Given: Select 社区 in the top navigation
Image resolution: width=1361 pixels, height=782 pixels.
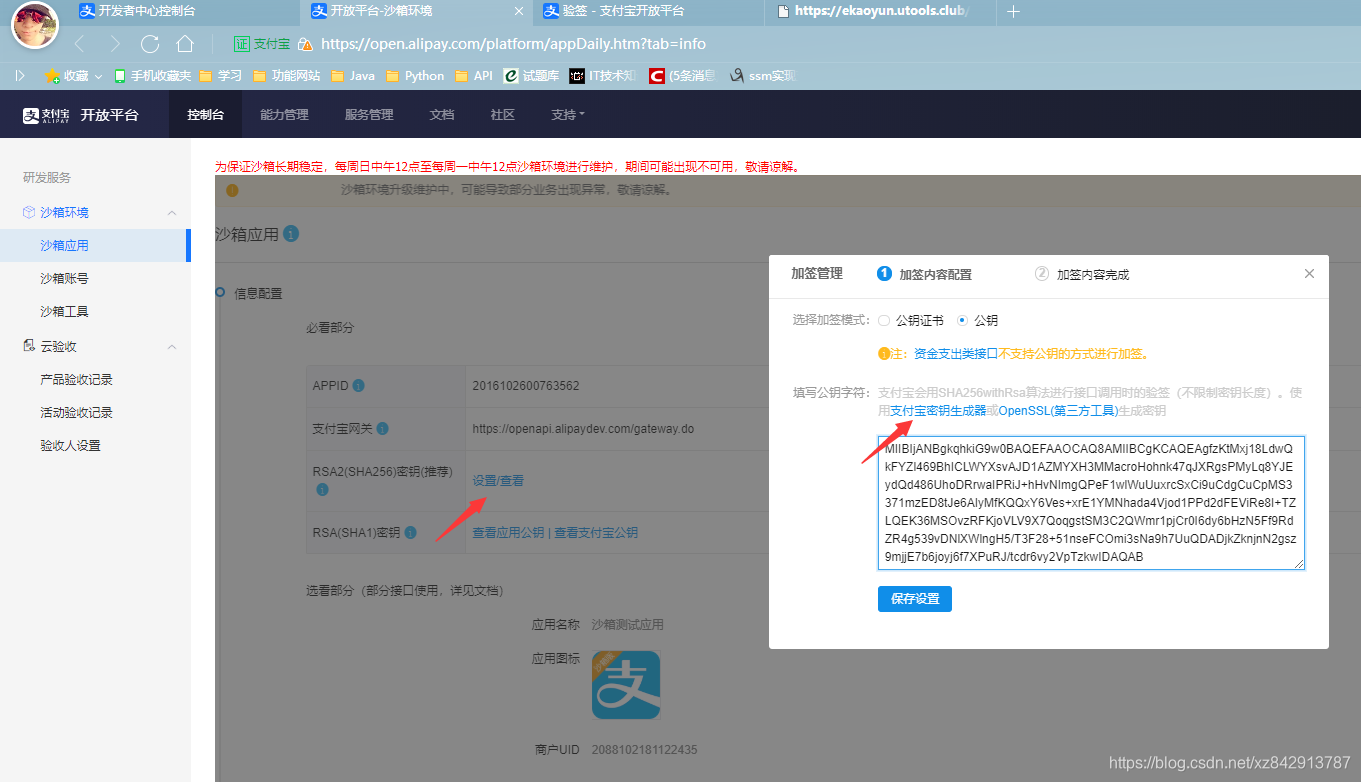Looking at the screenshot, I should tap(503, 115).
